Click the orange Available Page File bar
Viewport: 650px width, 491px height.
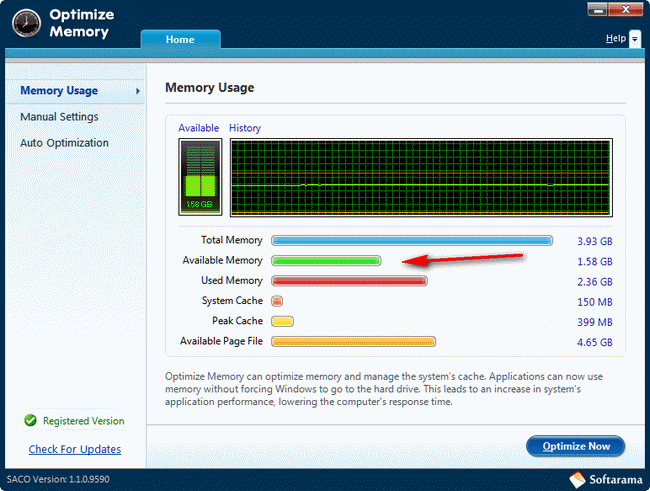[353, 341]
